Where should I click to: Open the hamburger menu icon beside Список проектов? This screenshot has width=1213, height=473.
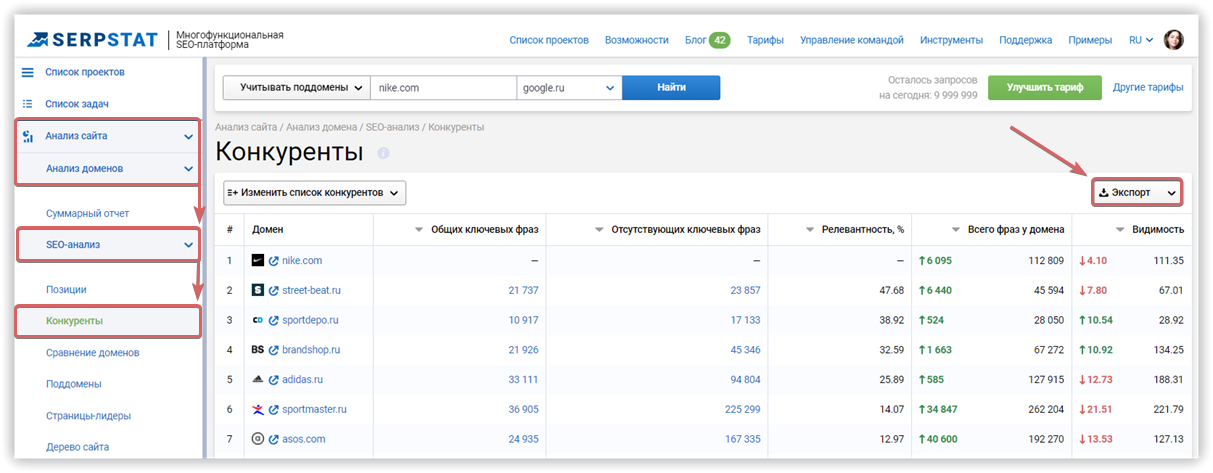pos(28,72)
